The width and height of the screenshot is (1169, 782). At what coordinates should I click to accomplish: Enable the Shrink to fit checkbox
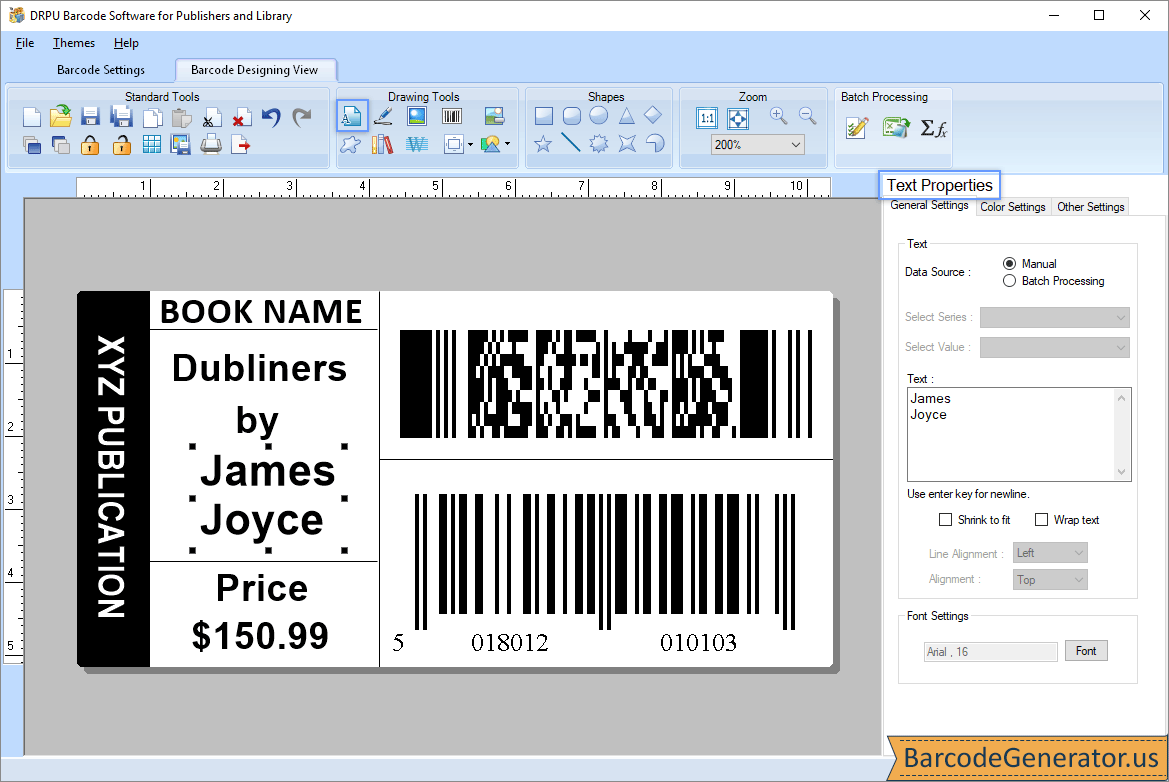pos(945,520)
